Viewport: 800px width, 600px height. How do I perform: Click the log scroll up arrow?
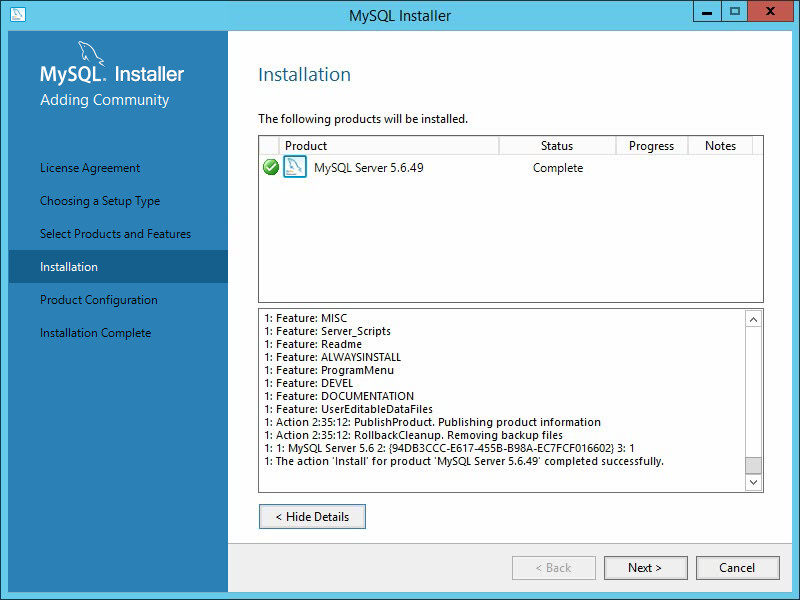point(753,320)
